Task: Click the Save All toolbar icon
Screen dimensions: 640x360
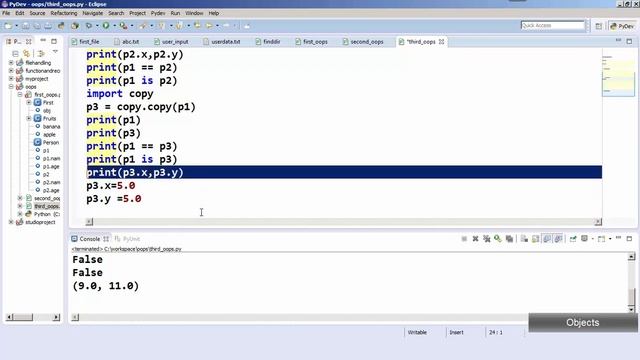Action: pos(37,26)
